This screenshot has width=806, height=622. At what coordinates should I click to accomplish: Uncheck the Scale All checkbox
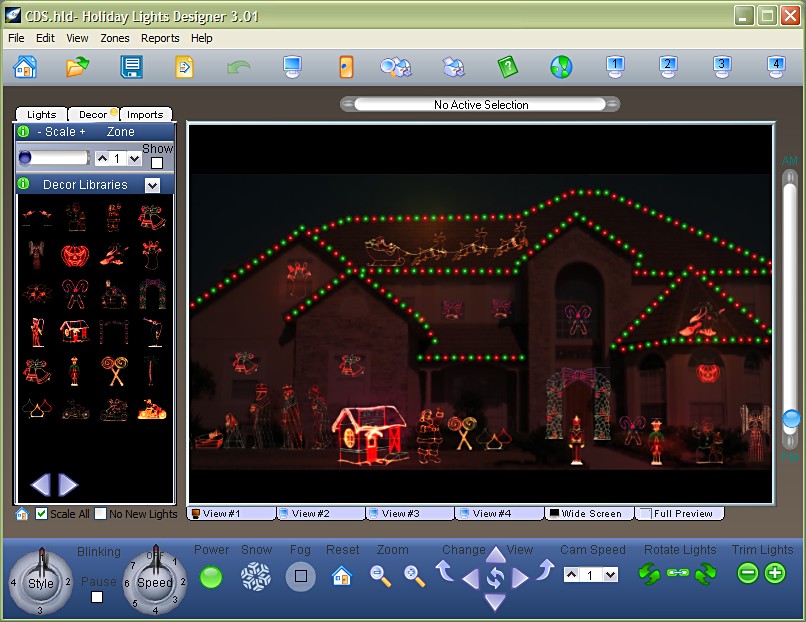click(42, 514)
